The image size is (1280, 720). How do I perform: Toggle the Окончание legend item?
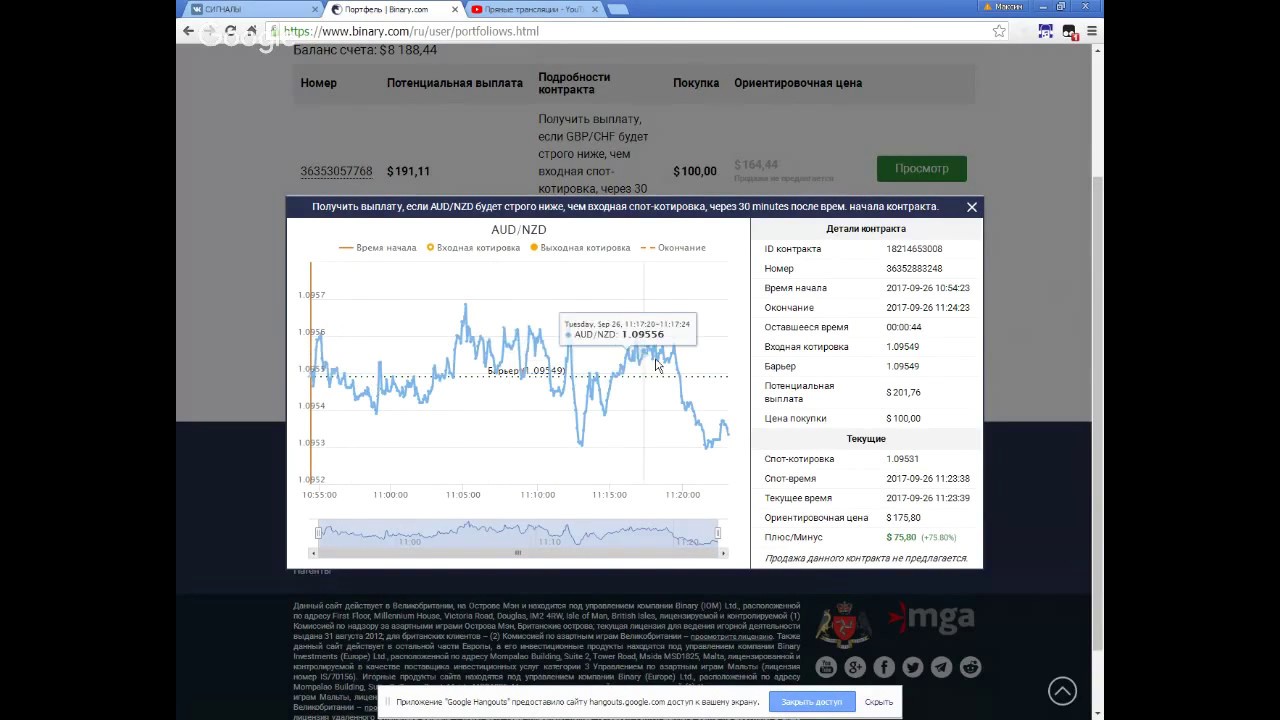pos(673,247)
